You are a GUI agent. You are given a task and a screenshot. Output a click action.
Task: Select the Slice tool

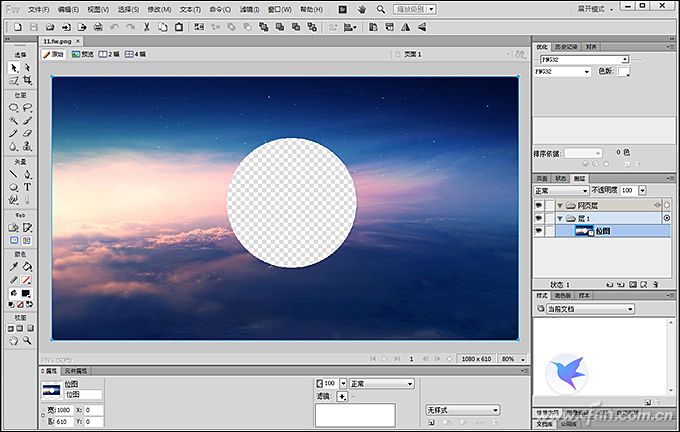(27, 227)
